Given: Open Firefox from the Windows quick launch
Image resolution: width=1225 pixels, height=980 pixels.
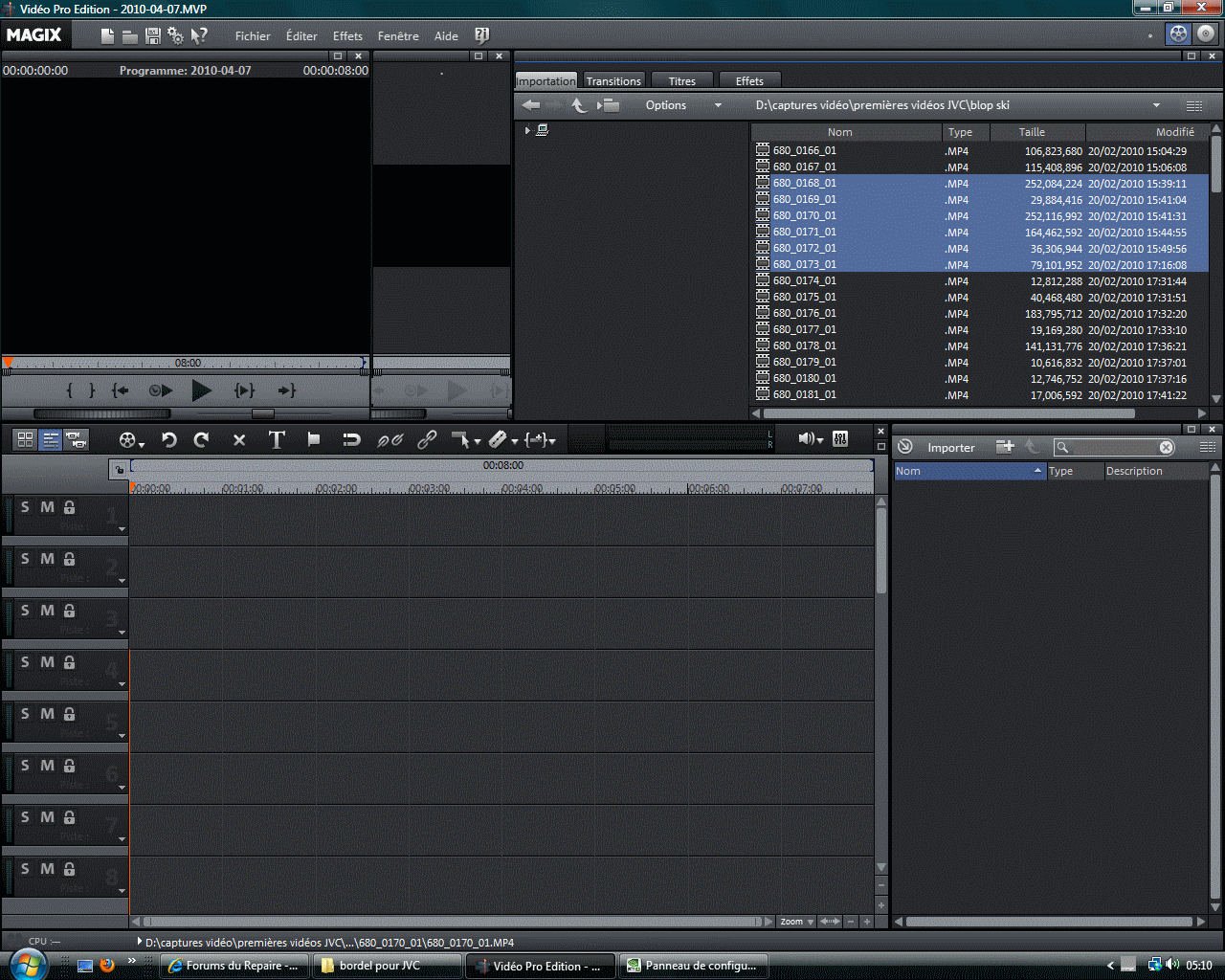Looking at the screenshot, I should (x=107, y=965).
